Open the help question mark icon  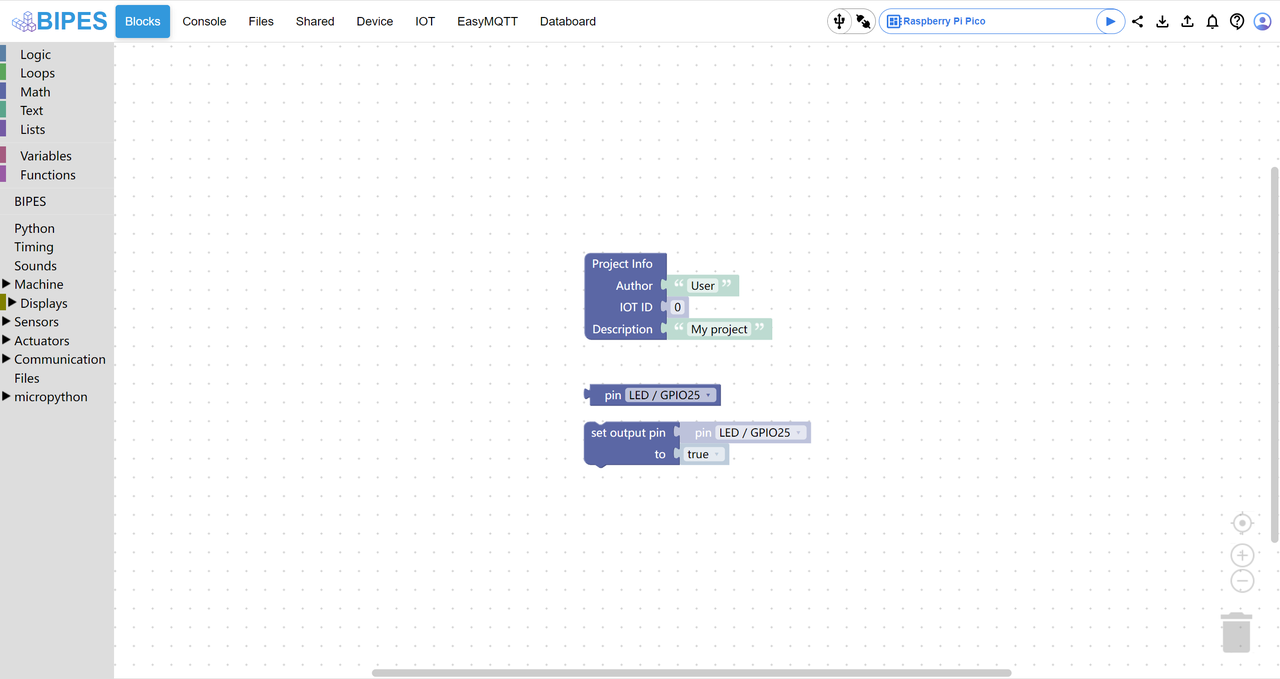1237,21
